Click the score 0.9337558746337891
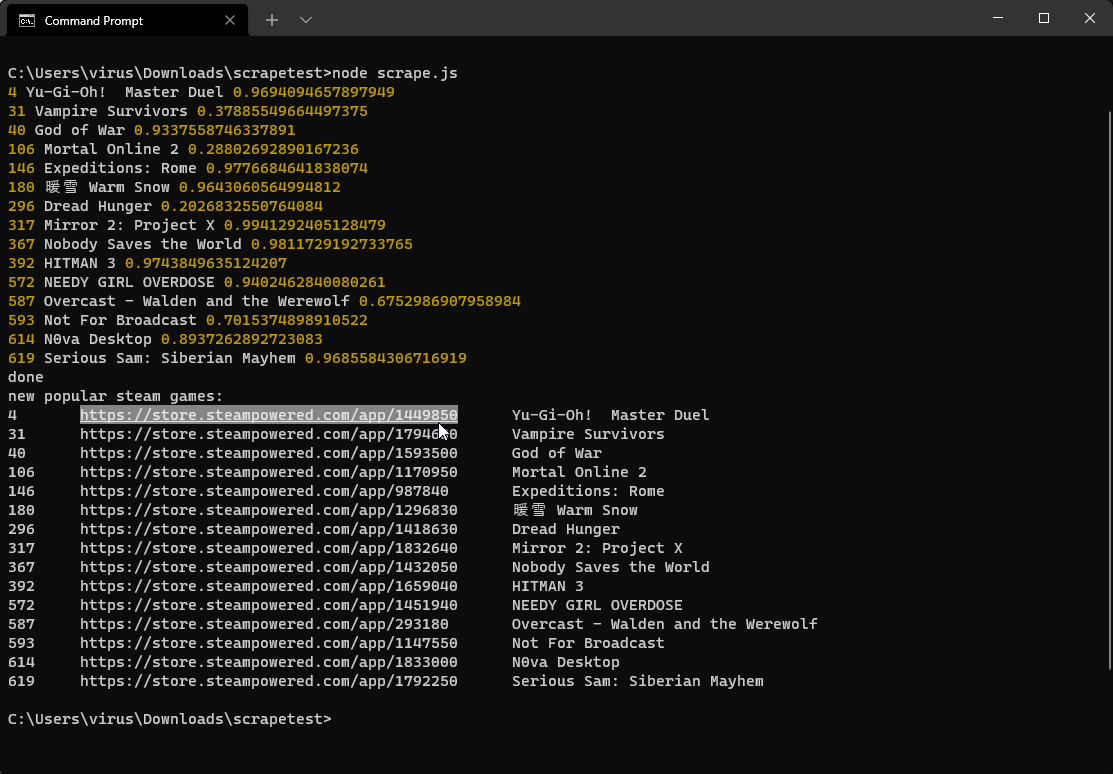The height and width of the screenshot is (774, 1113). click(214, 131)
